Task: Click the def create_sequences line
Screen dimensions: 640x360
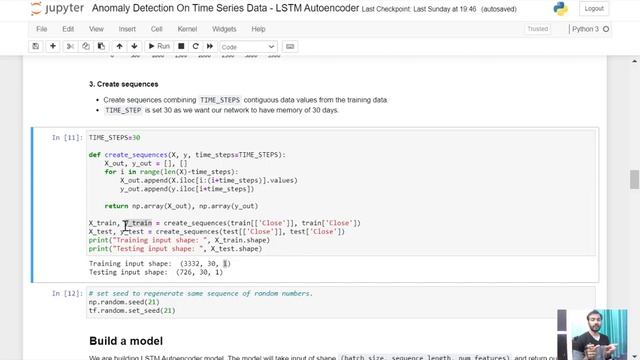Action: tap(187, 155)
